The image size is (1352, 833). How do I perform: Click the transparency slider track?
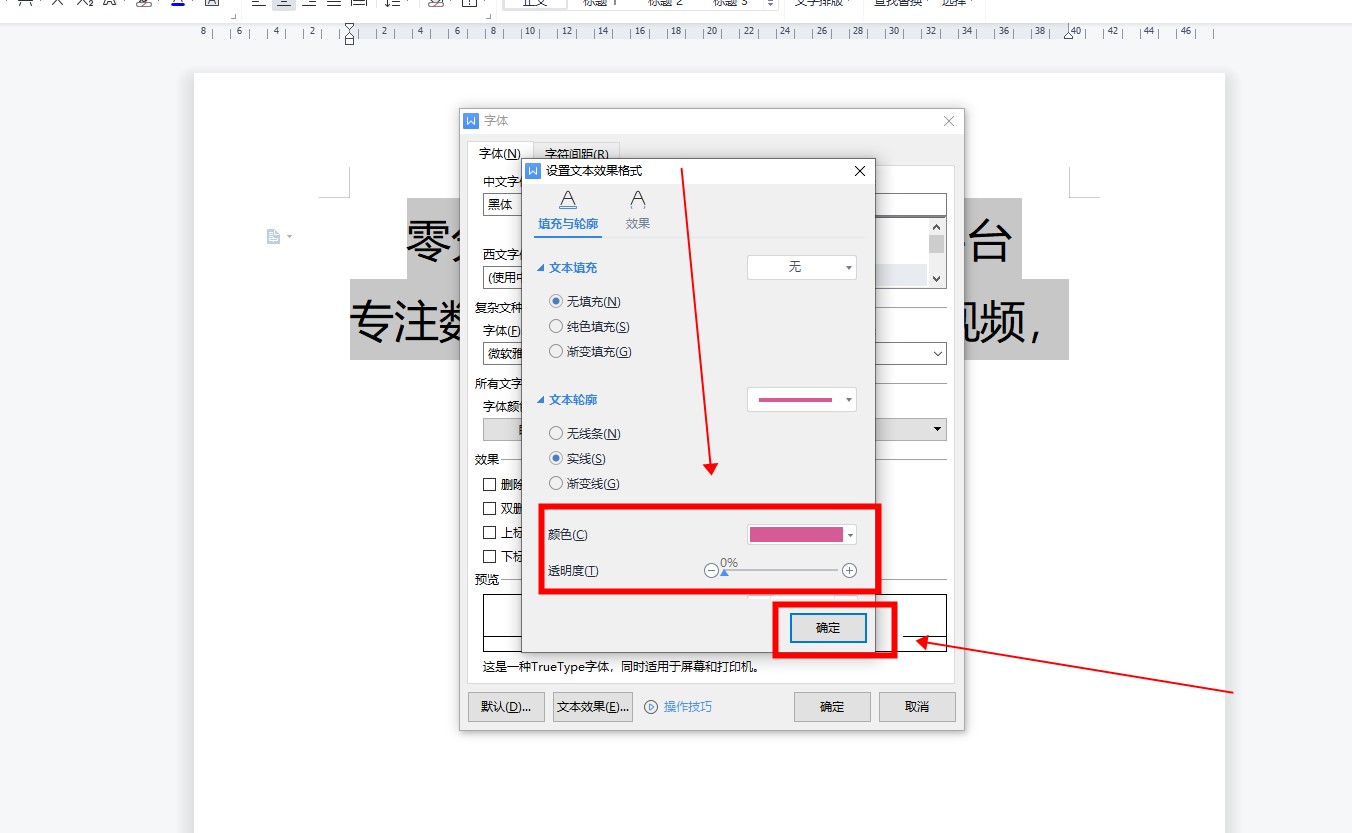click(x=780, y=571)
